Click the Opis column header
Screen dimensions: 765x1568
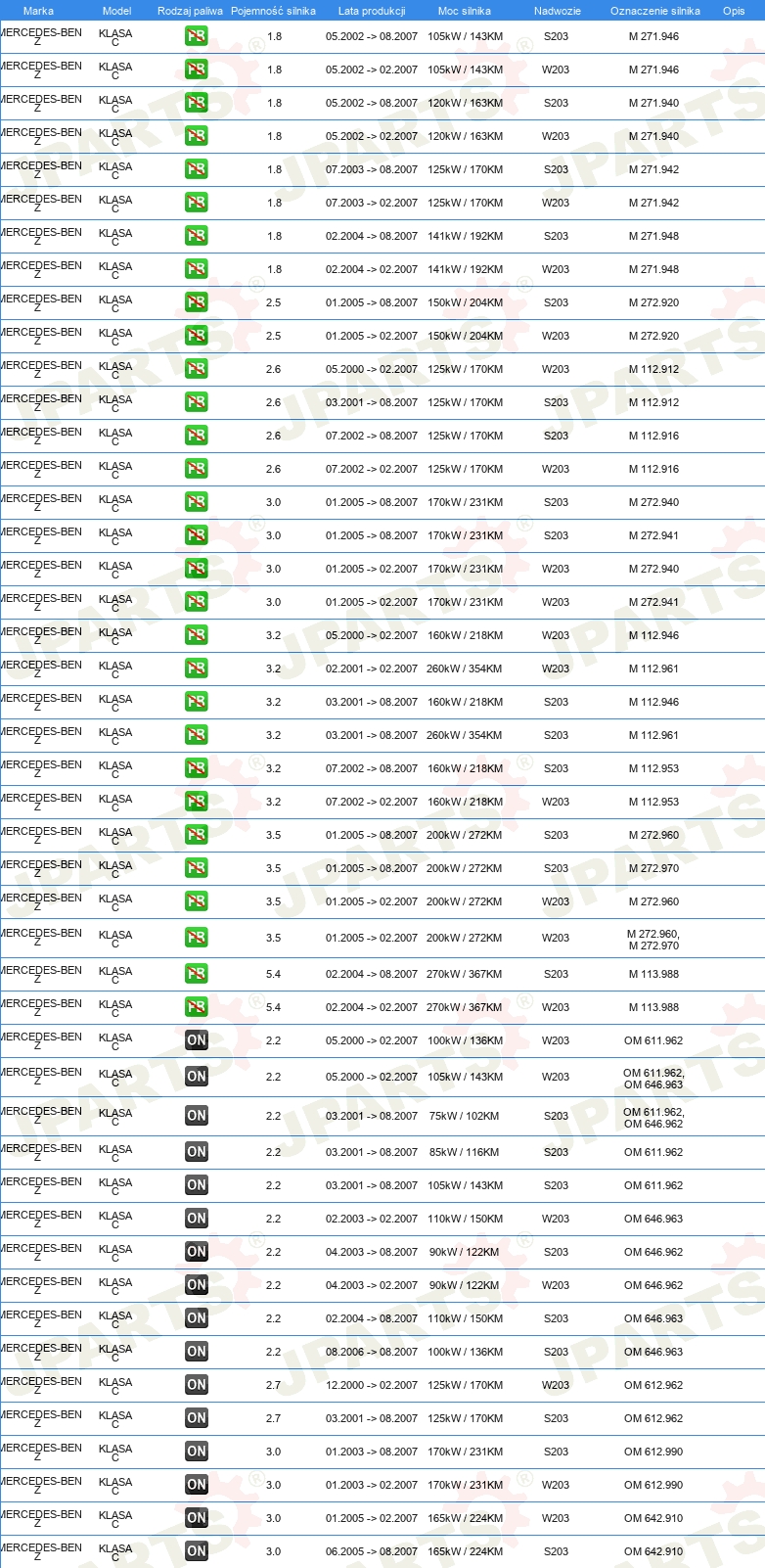pos(734,11)
